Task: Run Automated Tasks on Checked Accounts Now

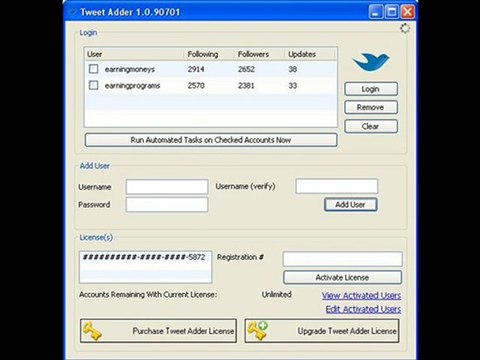Action: tap(211, 140)
